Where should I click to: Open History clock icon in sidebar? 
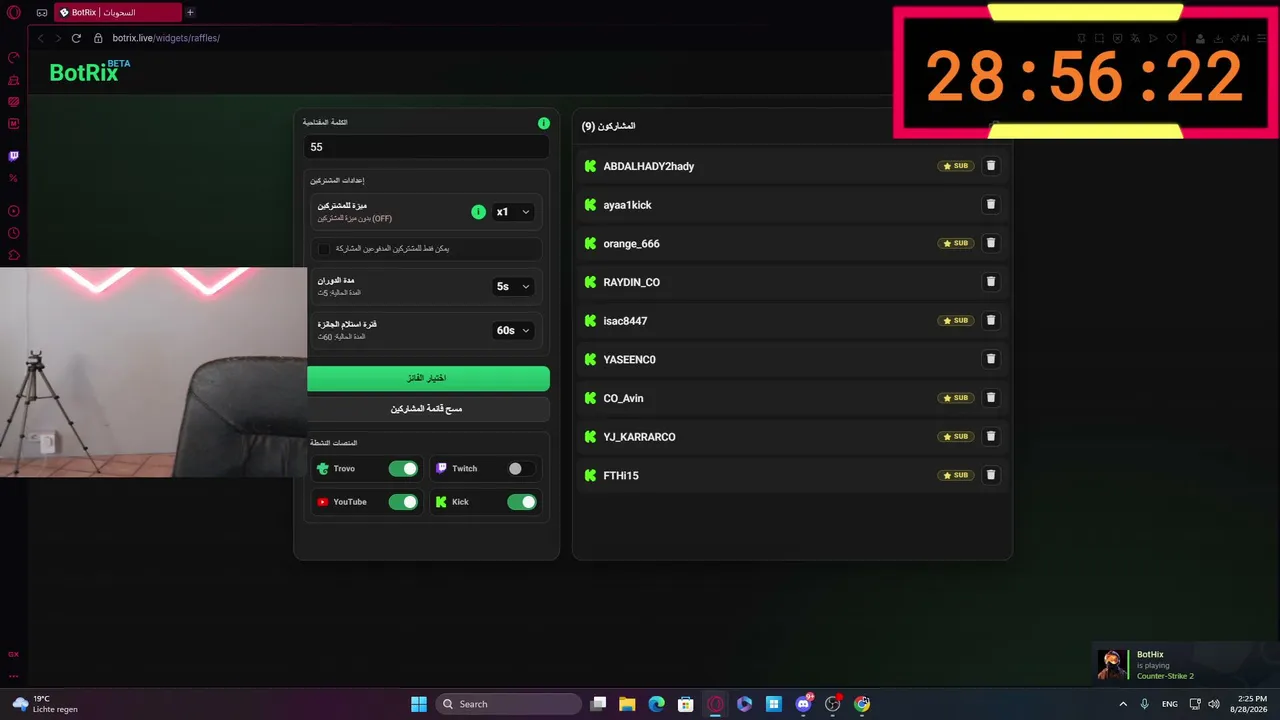(14, 233)
